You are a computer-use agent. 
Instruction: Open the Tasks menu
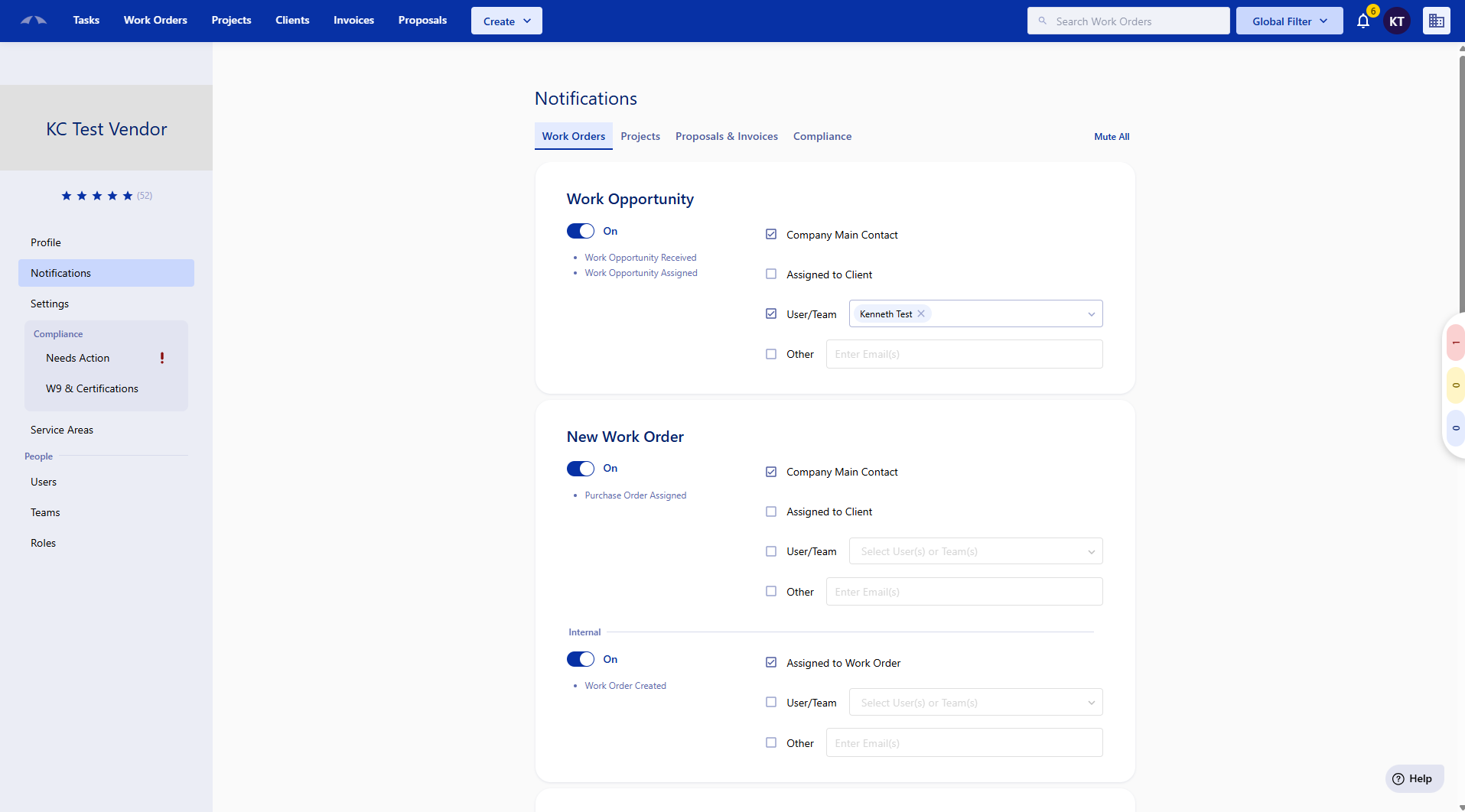[86, 21]
